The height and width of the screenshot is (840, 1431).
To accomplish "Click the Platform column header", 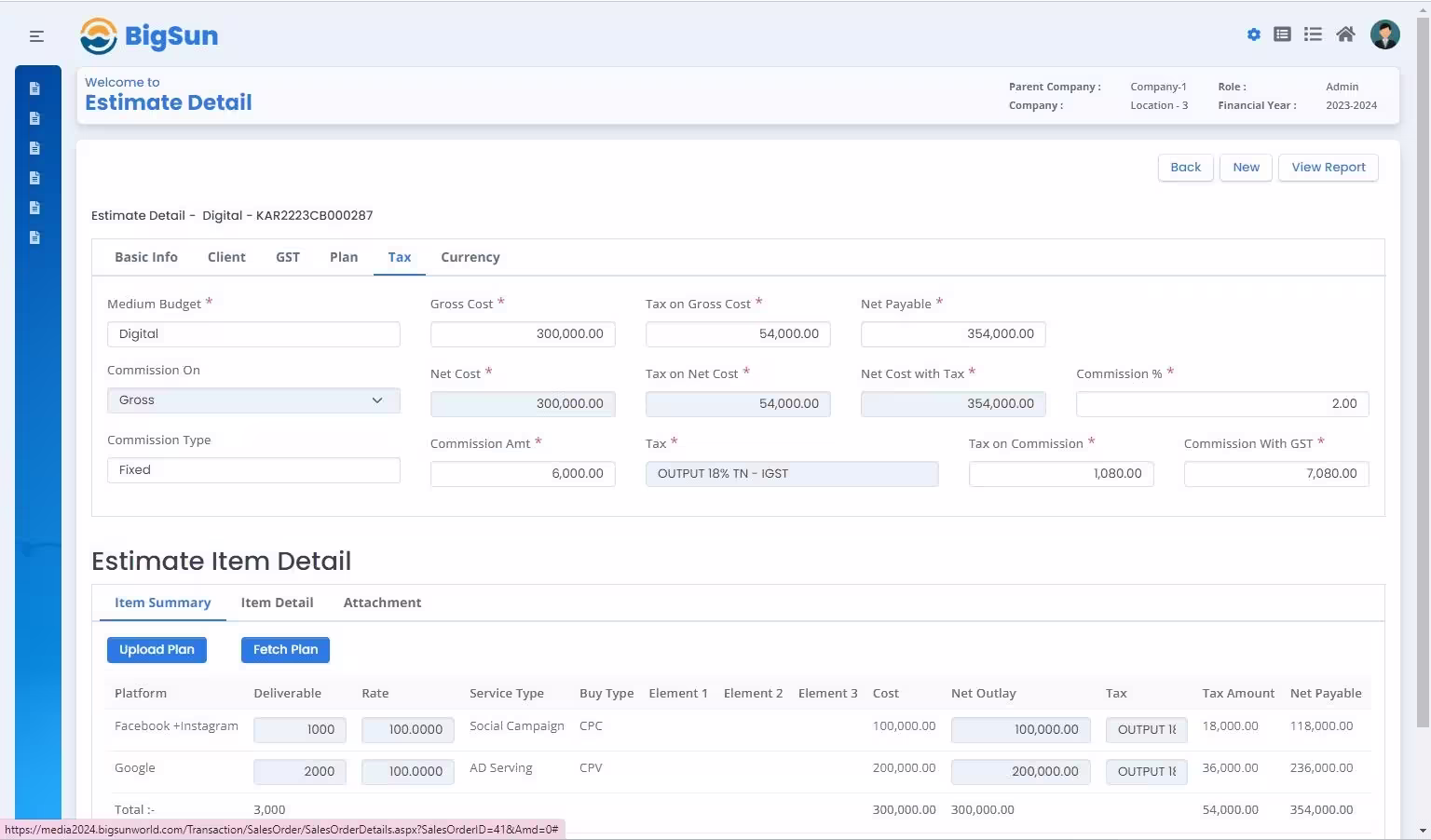I will 141,694.
